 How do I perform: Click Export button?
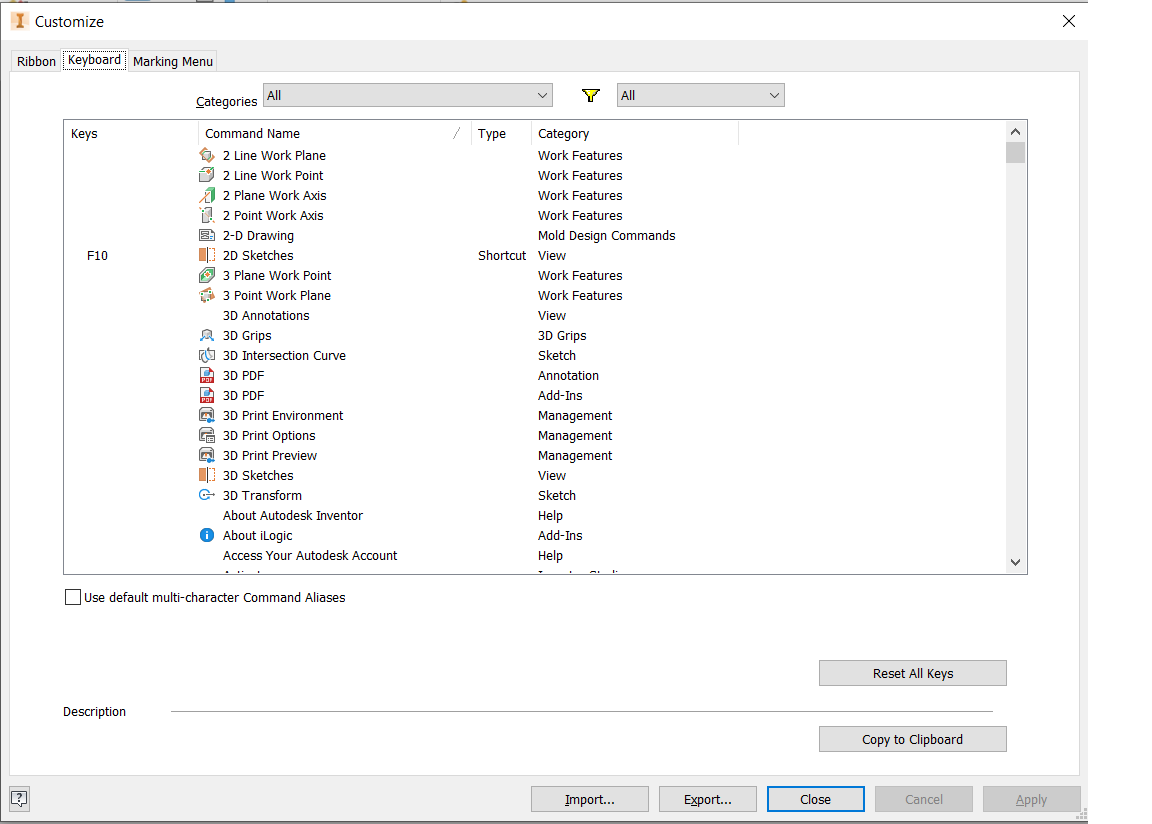tap(707, 799)
